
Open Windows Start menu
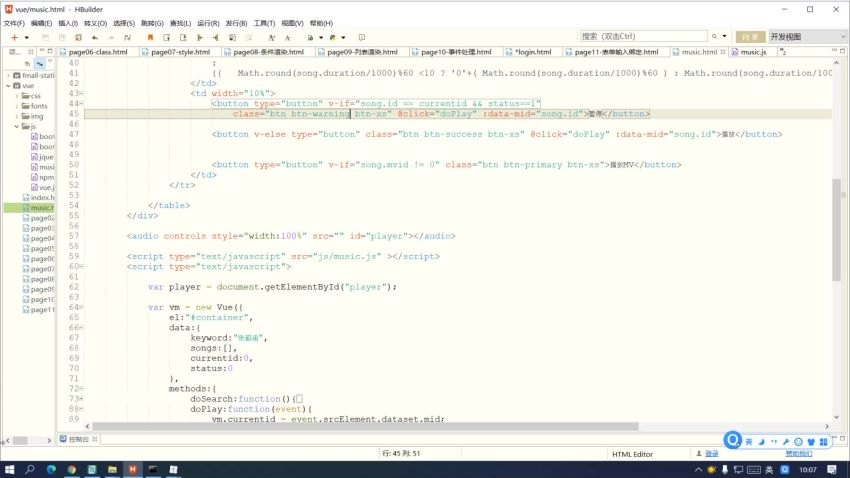(x=9, y=469)
